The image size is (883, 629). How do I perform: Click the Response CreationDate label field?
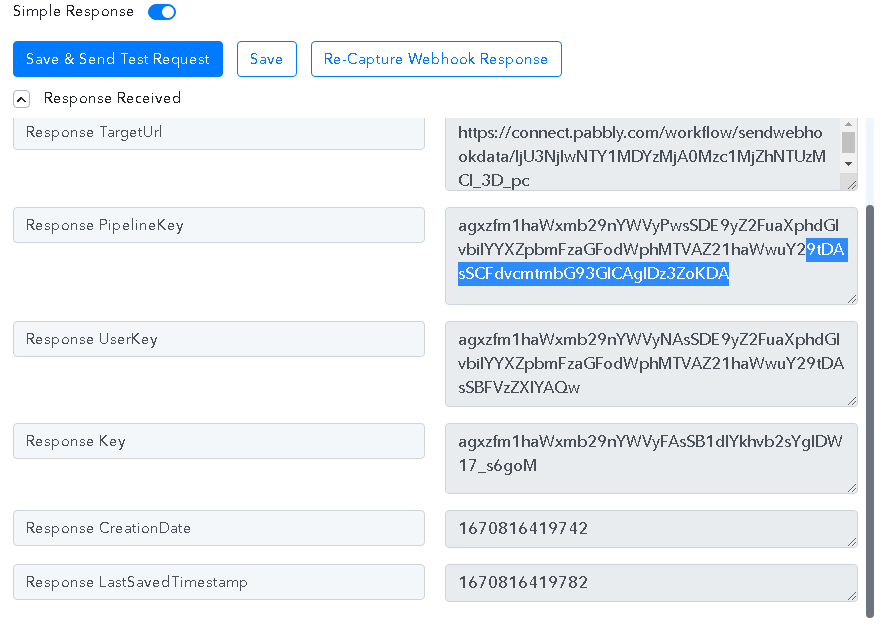point(218,528)
